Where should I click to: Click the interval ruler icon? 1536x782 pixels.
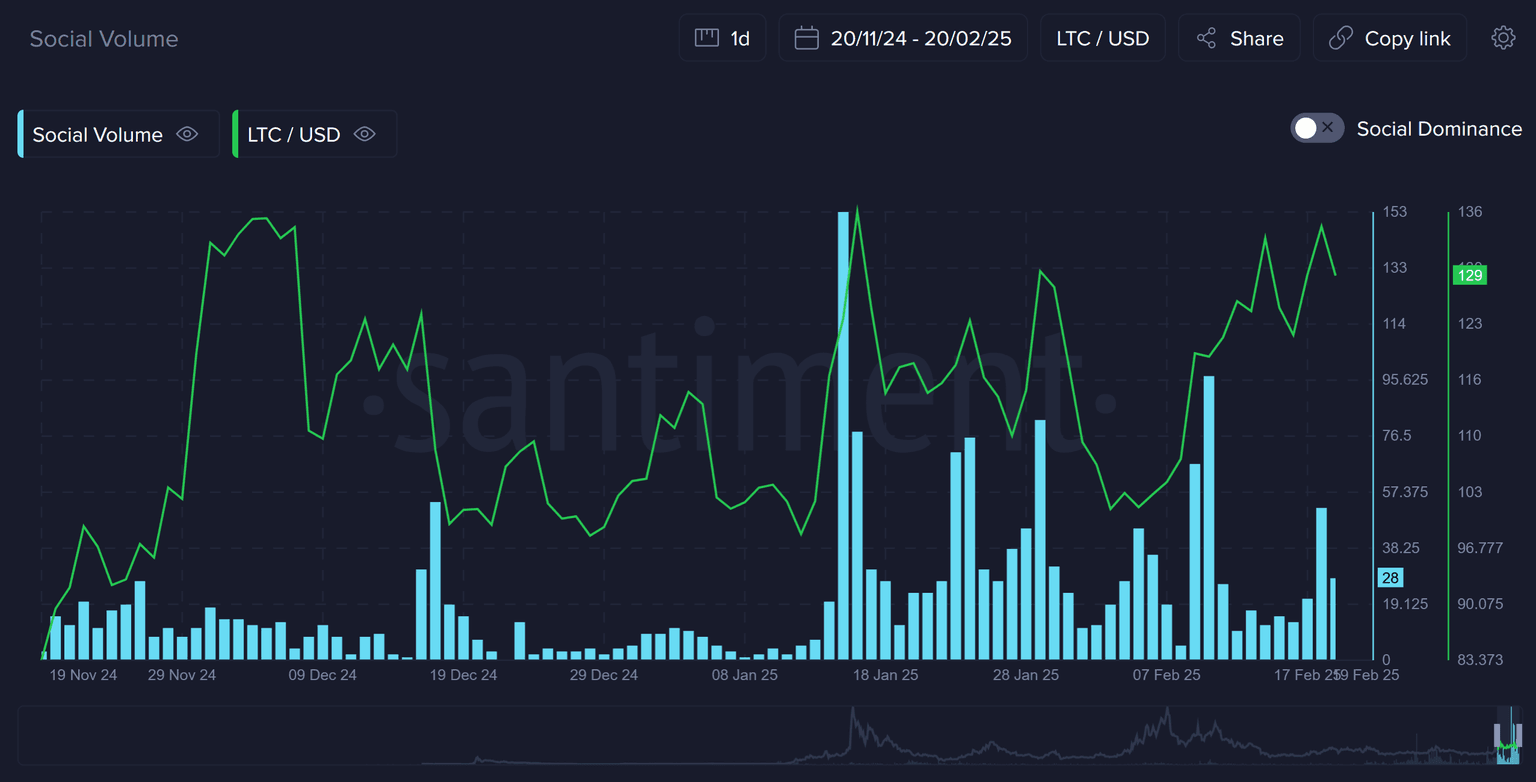point(707,38)
